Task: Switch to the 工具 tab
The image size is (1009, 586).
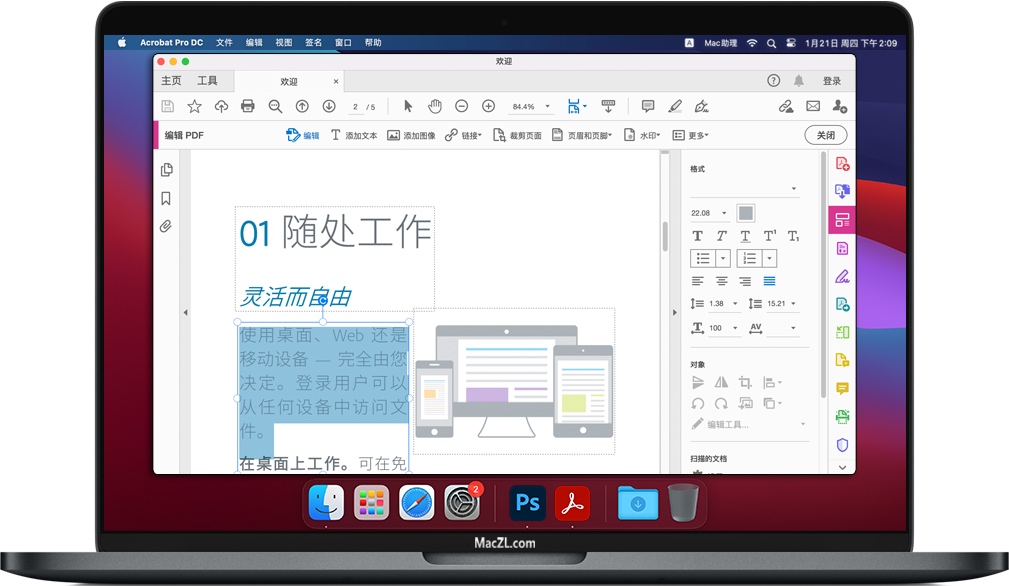Action: click(x=207, y=81)
